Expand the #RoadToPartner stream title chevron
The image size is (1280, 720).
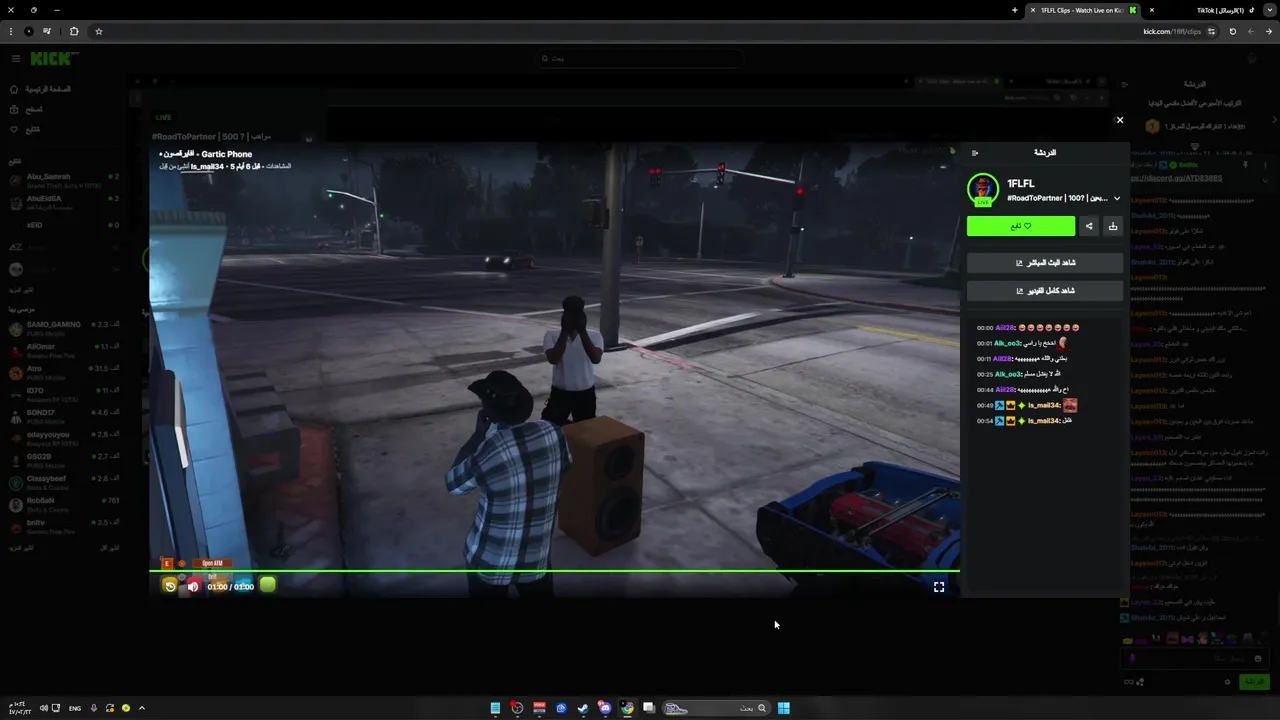[1117, 198]
